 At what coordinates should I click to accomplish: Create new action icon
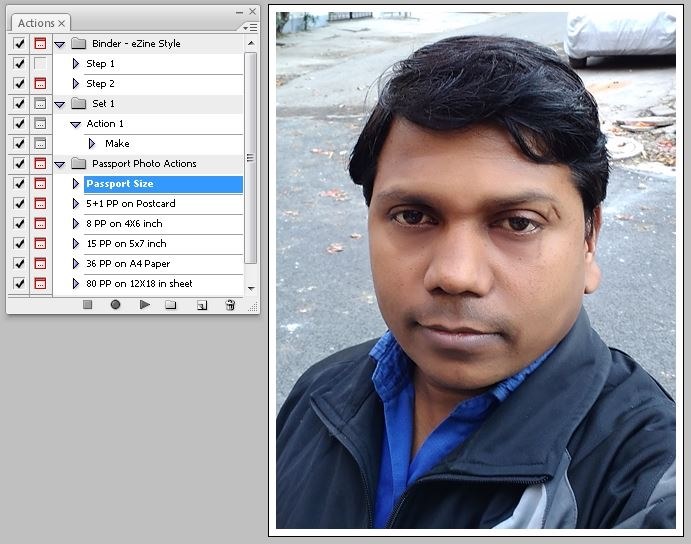(x=202, y=305)
